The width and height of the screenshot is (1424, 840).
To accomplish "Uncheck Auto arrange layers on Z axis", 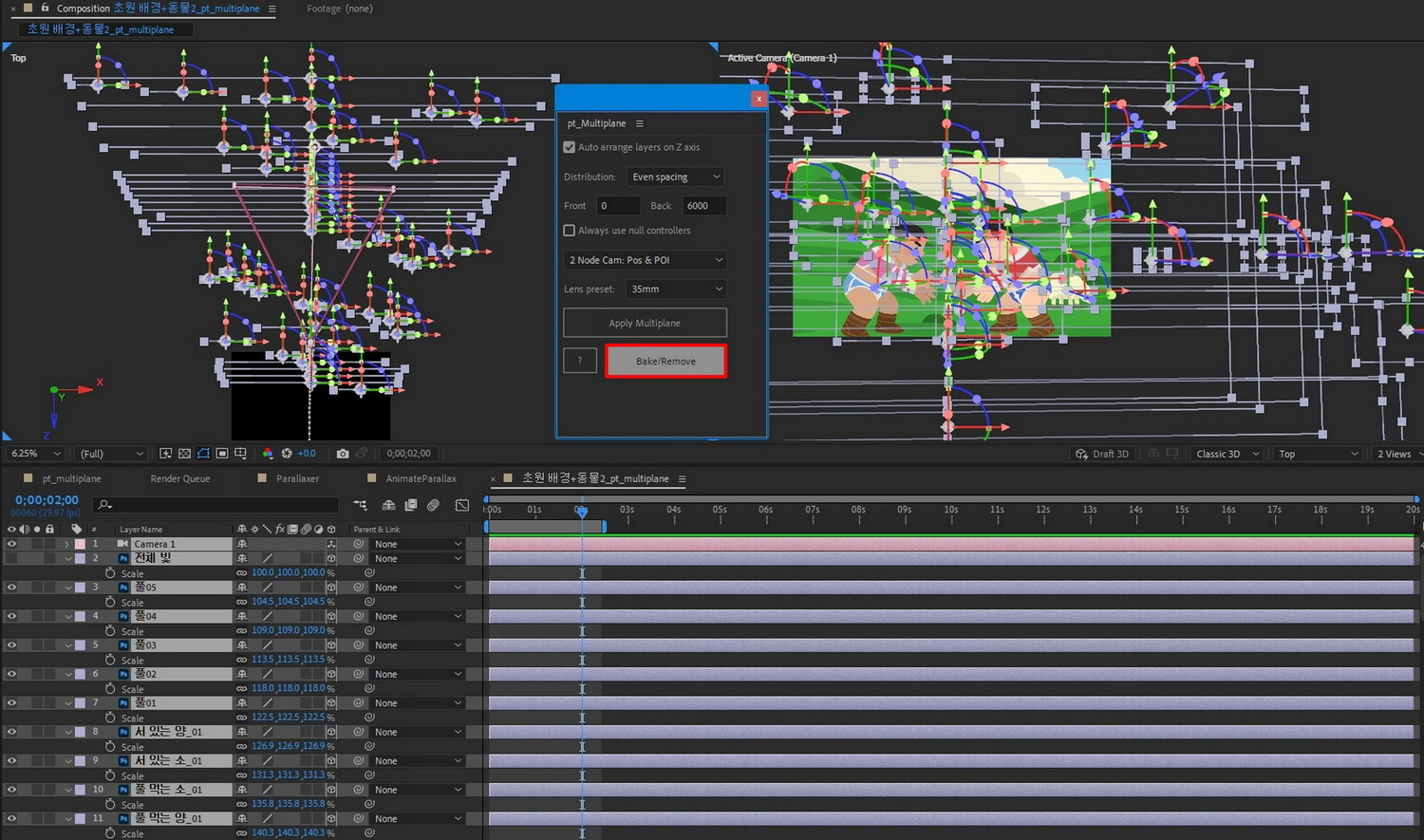I will (570, 147).
